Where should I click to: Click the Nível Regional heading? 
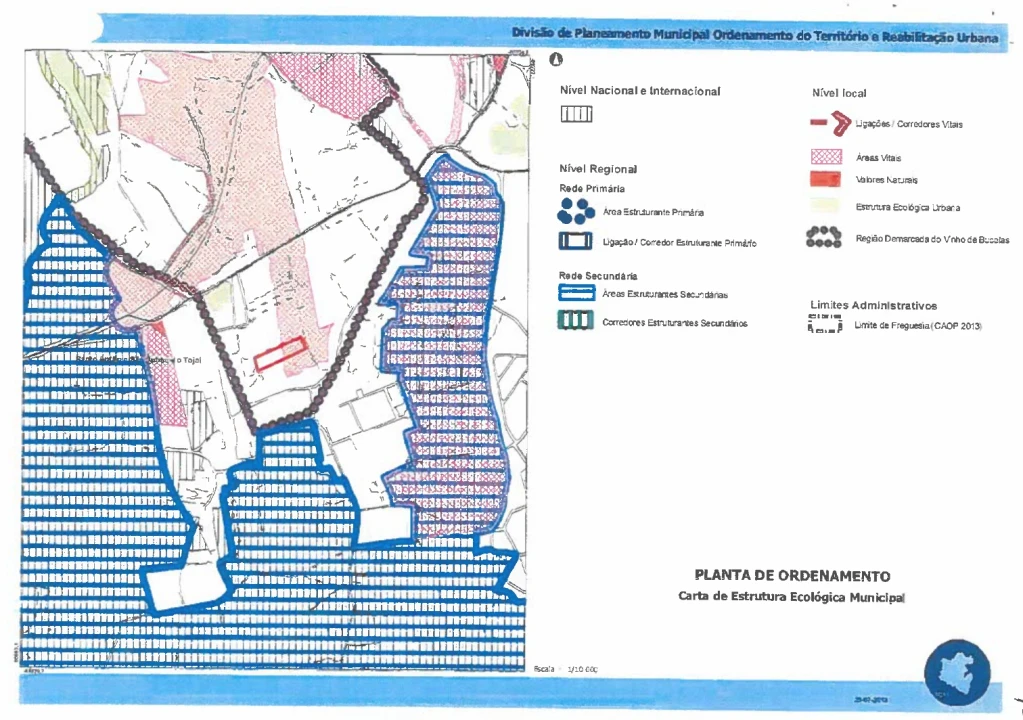598,169
